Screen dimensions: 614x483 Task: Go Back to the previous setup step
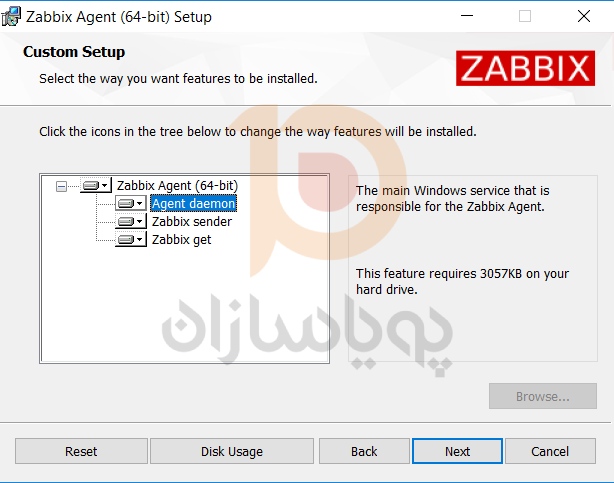pos(364,451)
